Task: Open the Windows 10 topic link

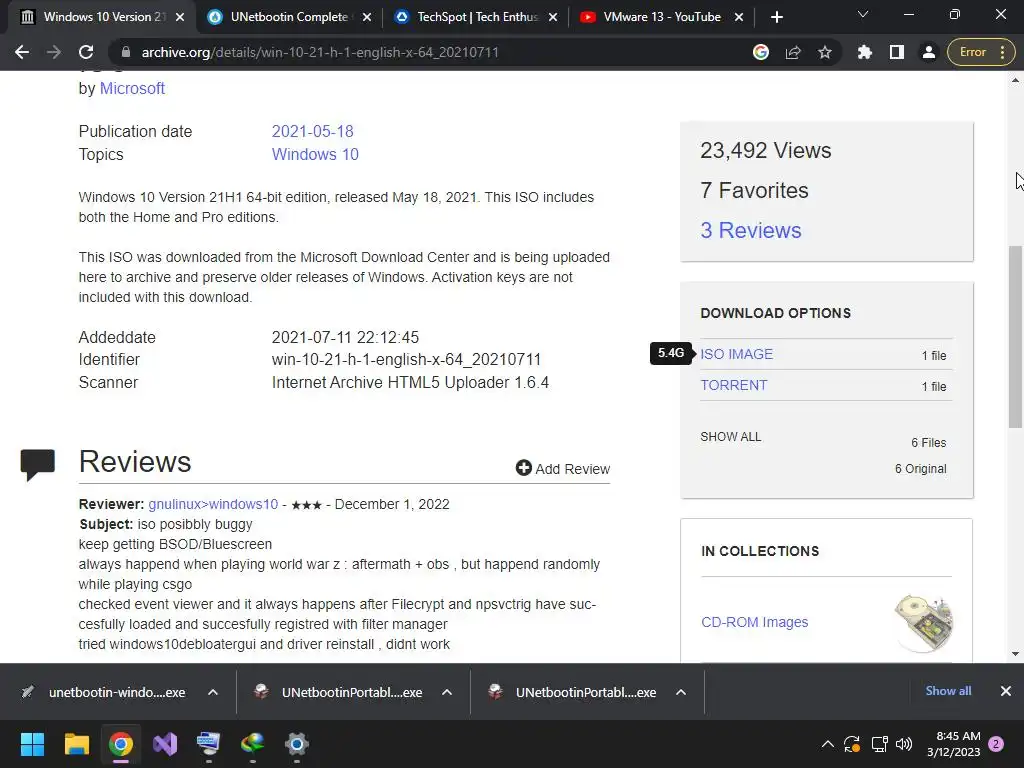Action: (x=315, y=154)
